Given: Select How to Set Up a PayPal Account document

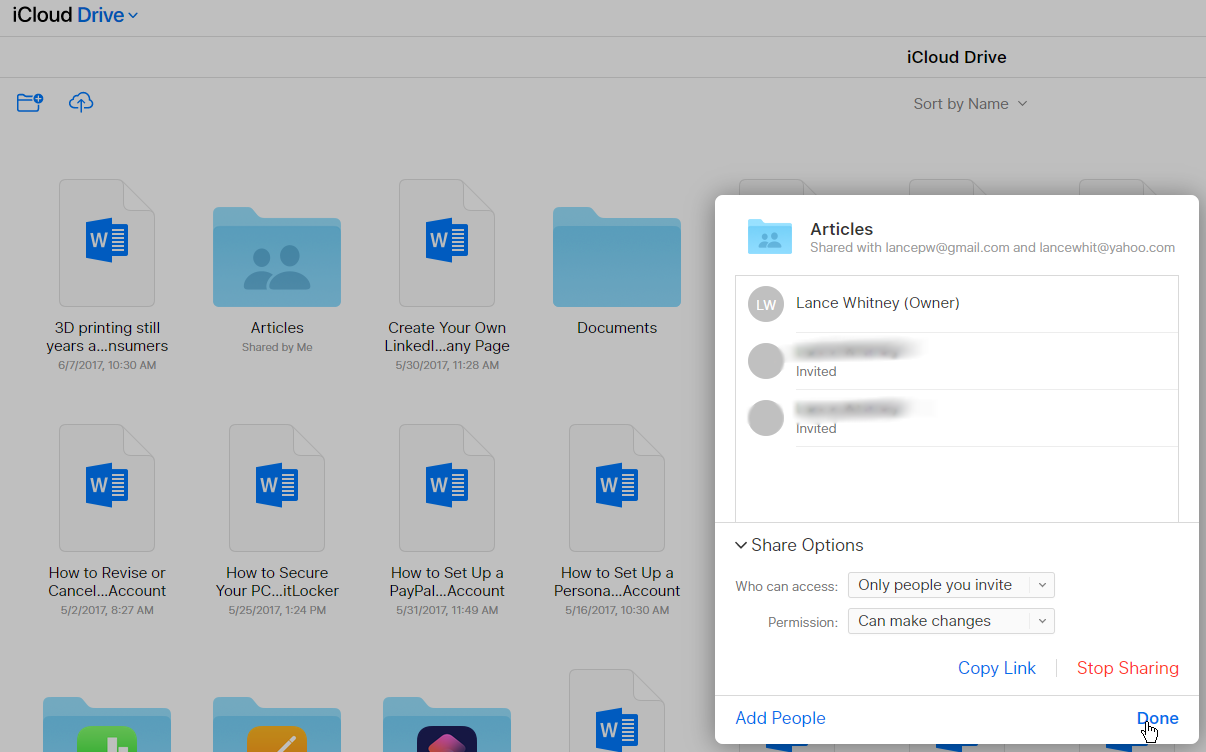Looking at the screenshot, I should [447, 488].
